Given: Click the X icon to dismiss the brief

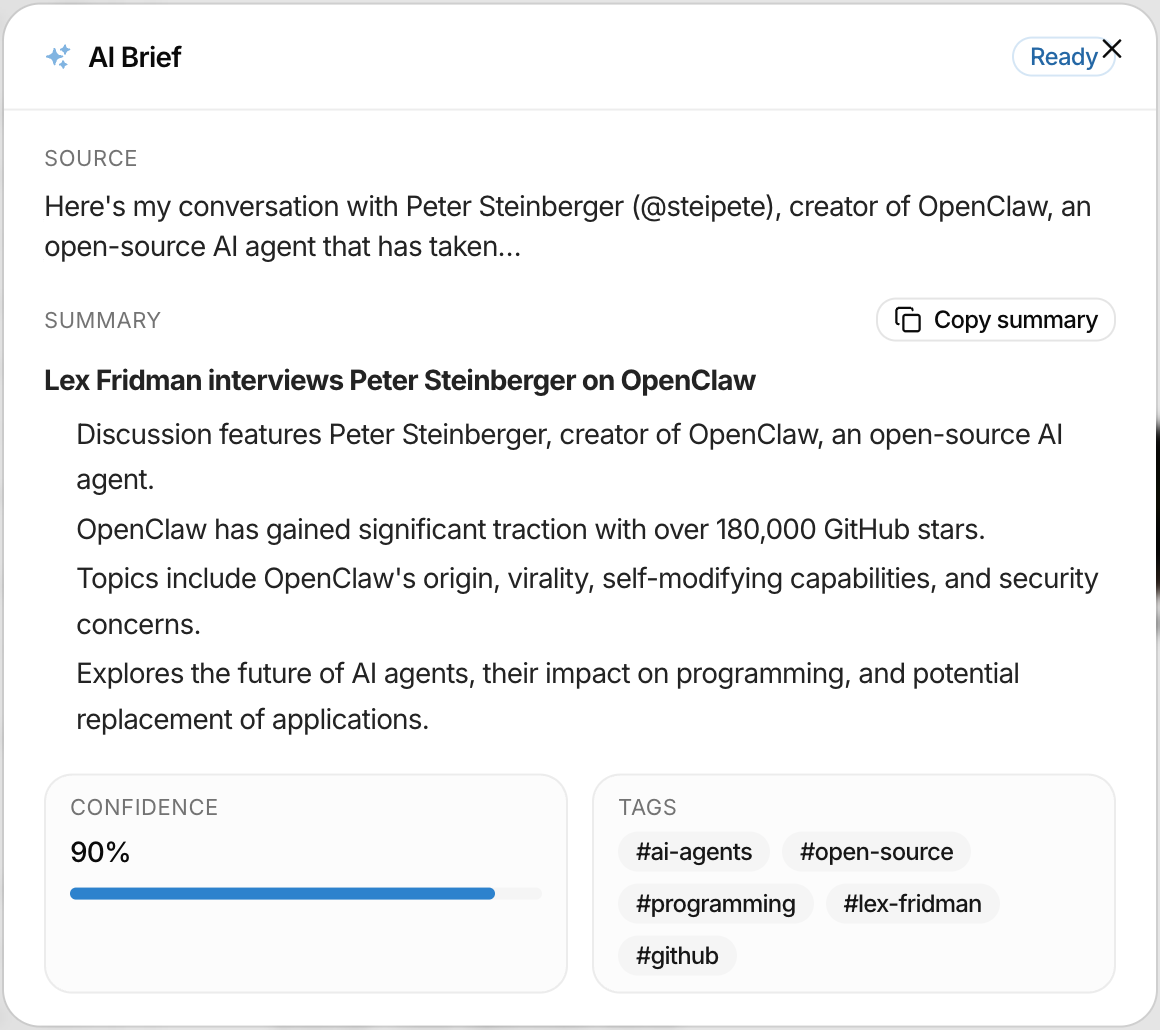Looking at the screenshot, I should tap(1111, 47).
